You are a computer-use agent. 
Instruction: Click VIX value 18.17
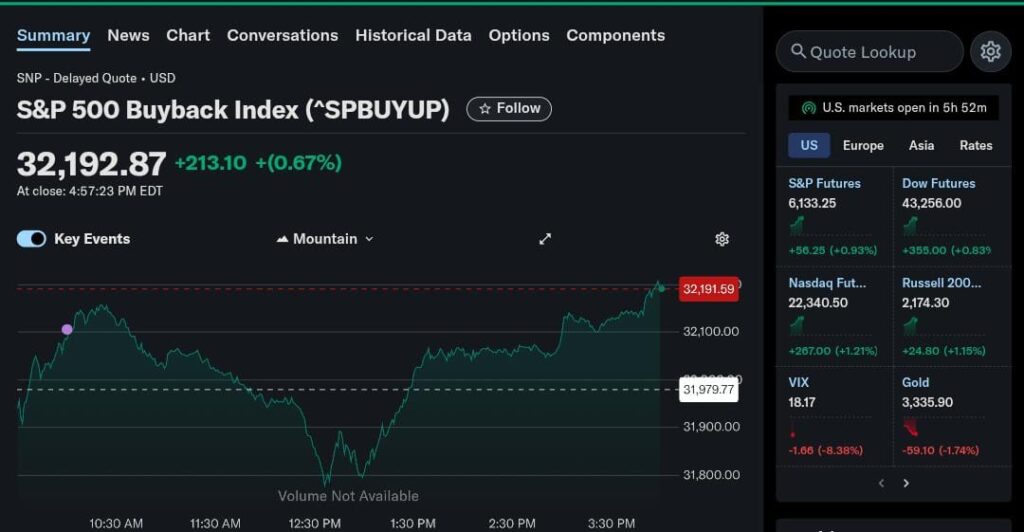(801, 402)
